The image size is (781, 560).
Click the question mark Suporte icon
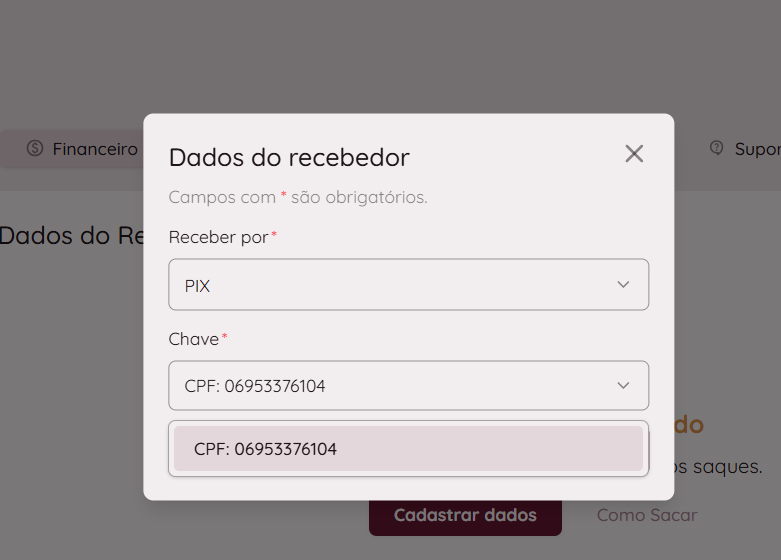pos(716,148)
